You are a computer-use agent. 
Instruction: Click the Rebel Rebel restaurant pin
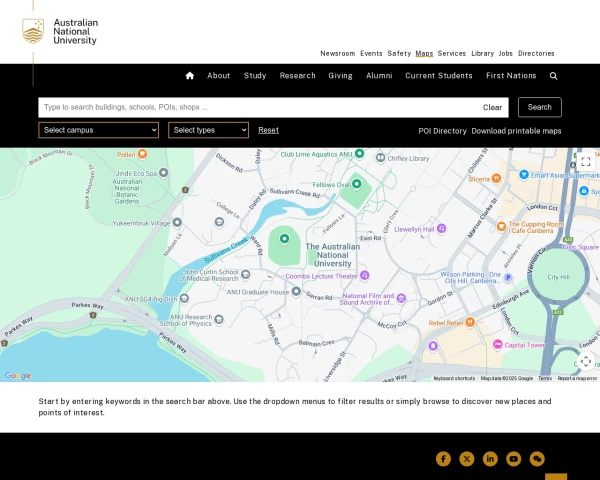pyautogui.click(x=470, y=322)
